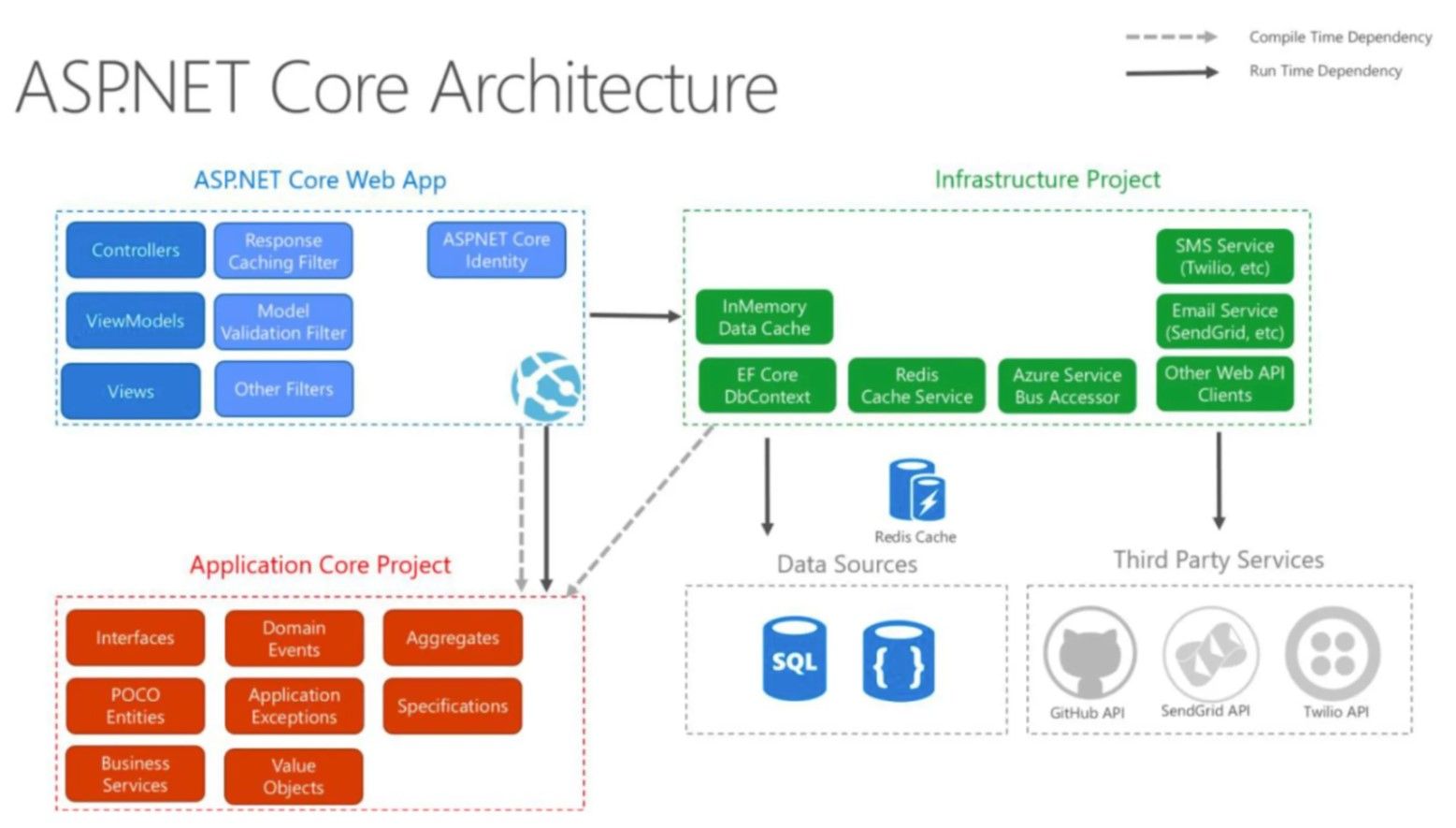Open the EF Core DbContext block
This screenshot has height=828, width=1456.
[767, 385]
